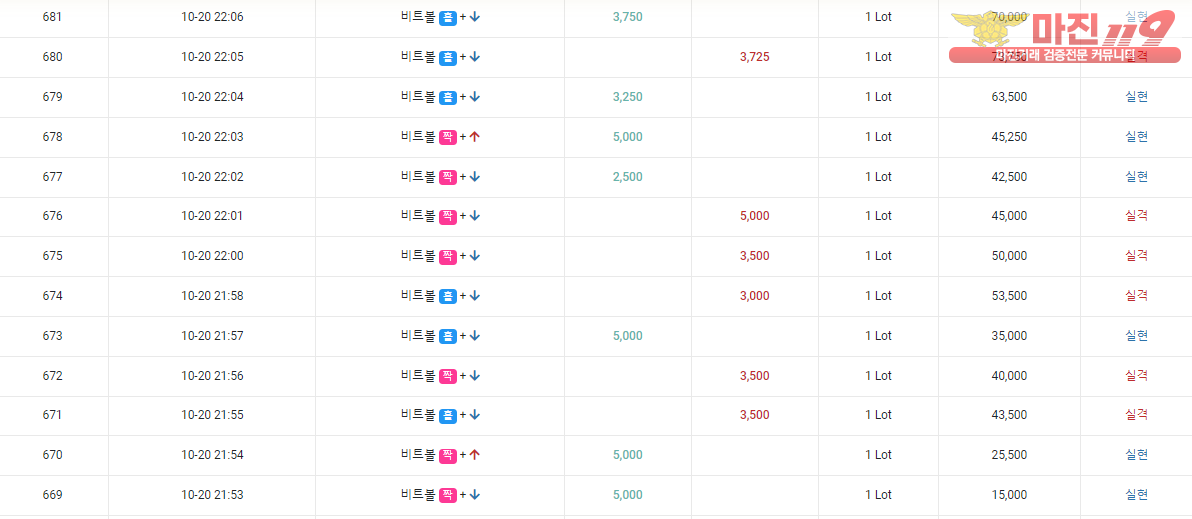Click the 비트볼 label in row 674

pyautogui.click(x=418, y=296)
